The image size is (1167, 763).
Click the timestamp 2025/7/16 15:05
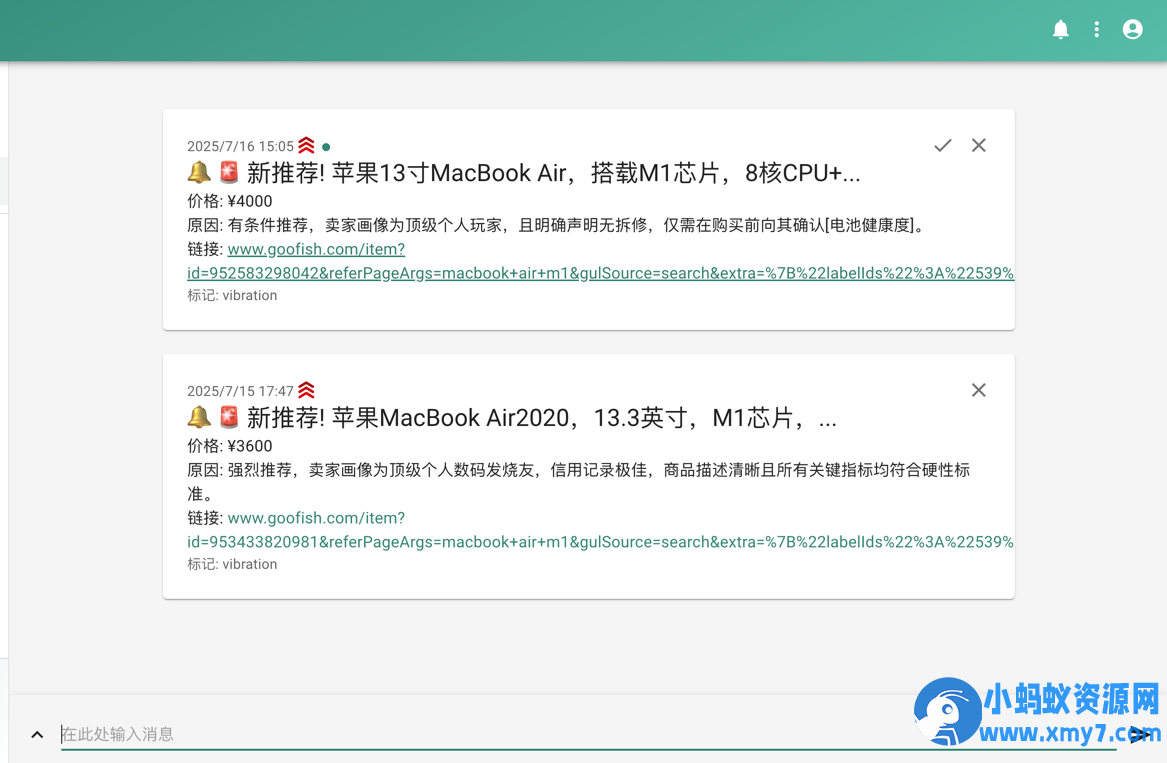click(x=240, y=146)
